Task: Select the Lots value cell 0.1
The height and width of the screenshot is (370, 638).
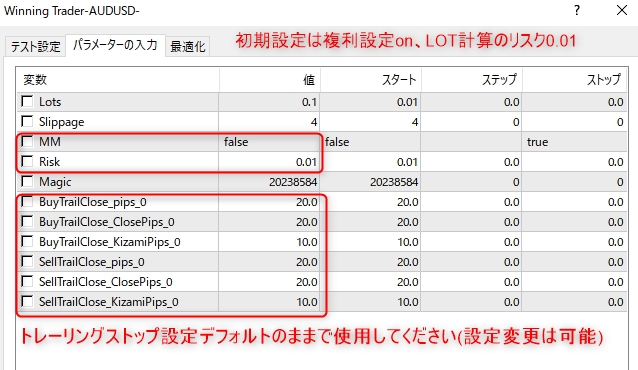Action: tap(269, 102)
